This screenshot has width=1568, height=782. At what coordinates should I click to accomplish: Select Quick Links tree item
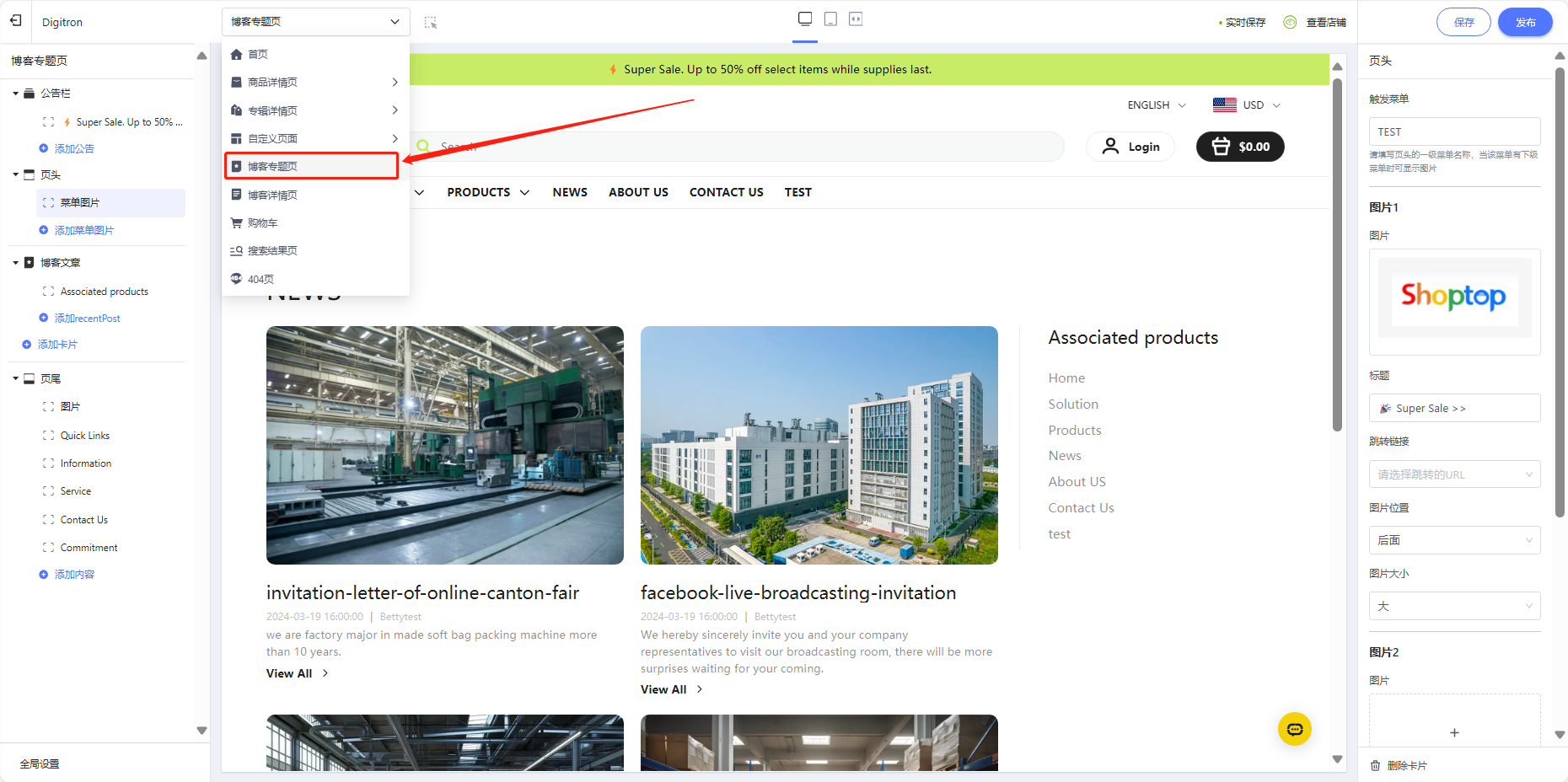(84, 436)
